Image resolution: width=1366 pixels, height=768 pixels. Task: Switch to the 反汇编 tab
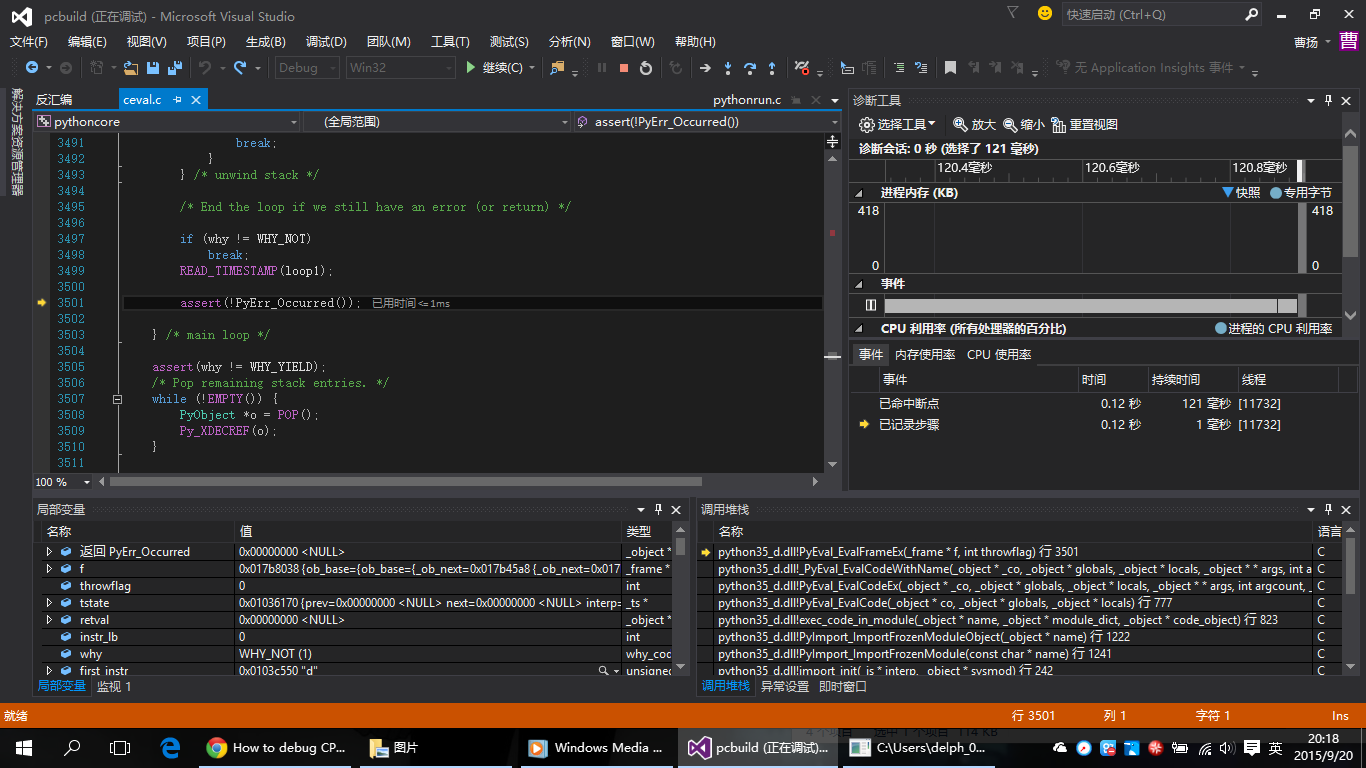click(x=54, y=100)
